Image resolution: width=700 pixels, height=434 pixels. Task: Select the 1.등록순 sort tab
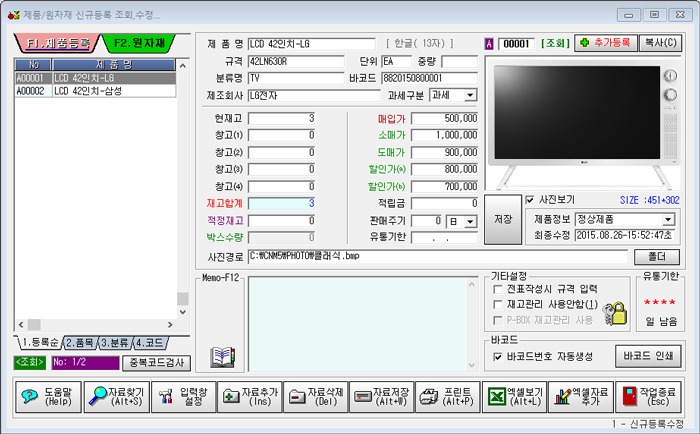pos(40,343)
